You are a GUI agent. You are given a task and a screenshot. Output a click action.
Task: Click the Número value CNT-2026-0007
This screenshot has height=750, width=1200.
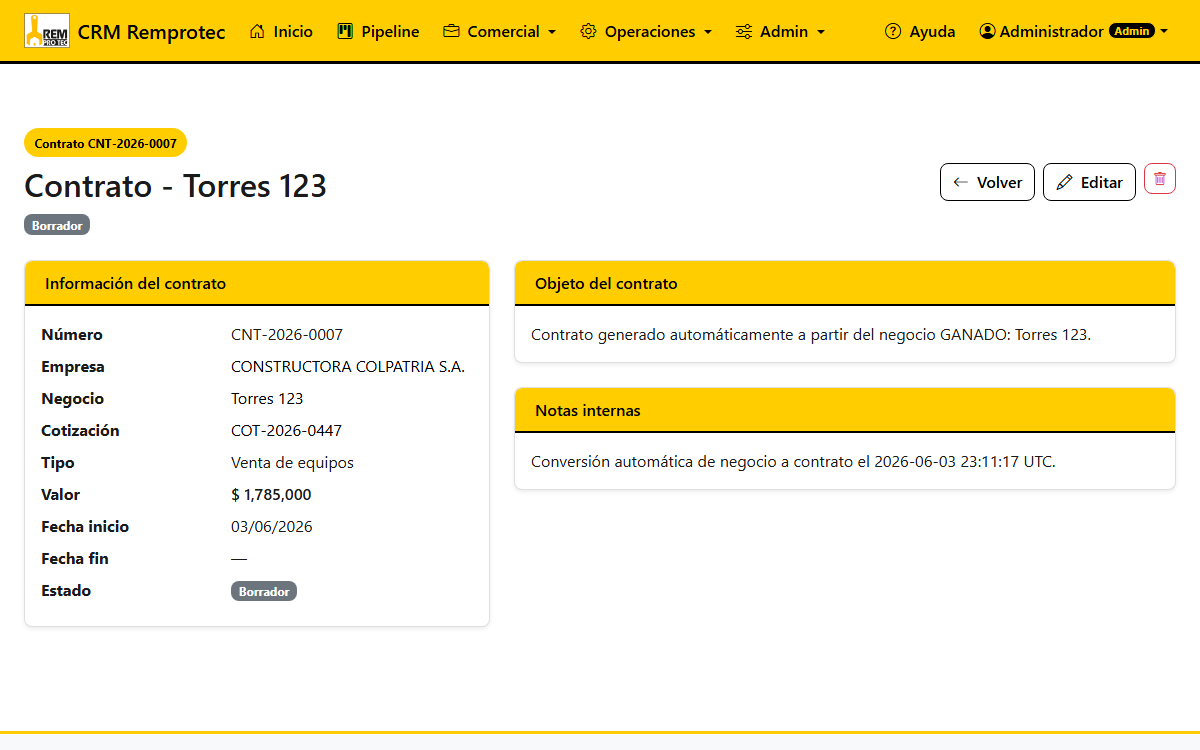click(287, 335)
